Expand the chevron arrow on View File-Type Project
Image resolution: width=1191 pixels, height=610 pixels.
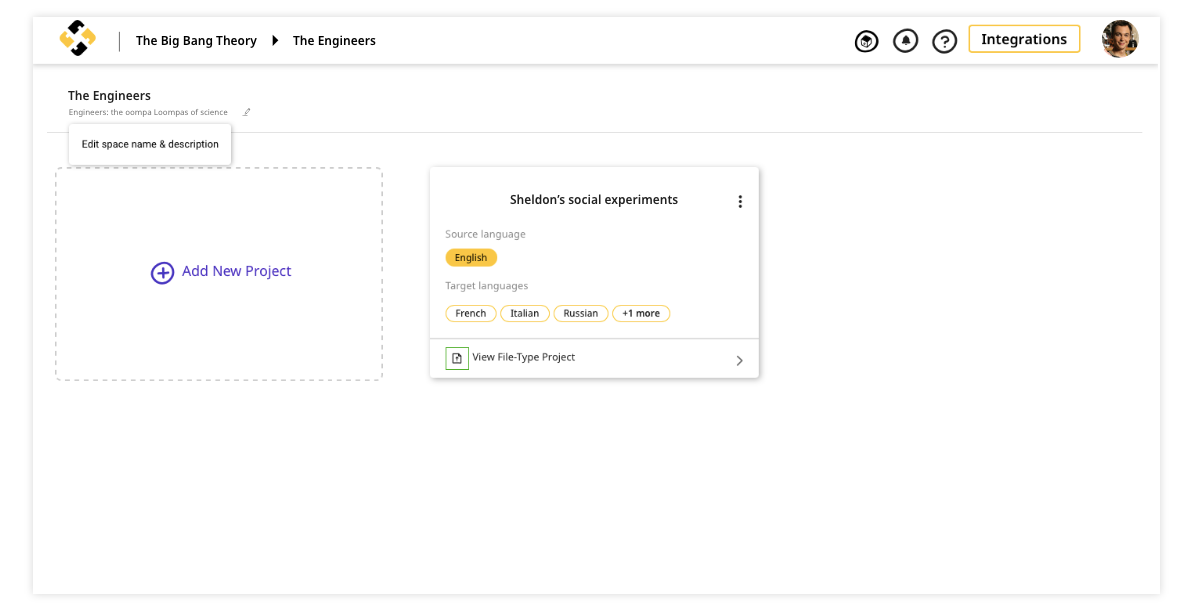(x=739, y=361)
